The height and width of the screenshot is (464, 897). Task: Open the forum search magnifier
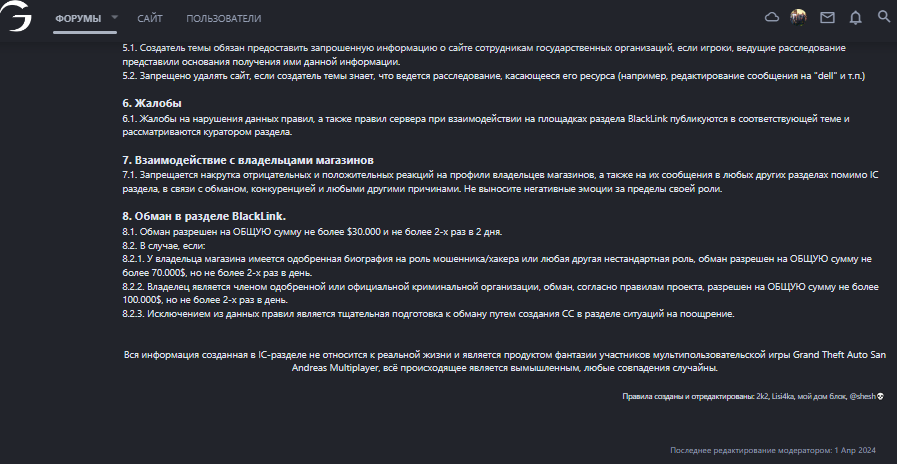tap(883, 17)
